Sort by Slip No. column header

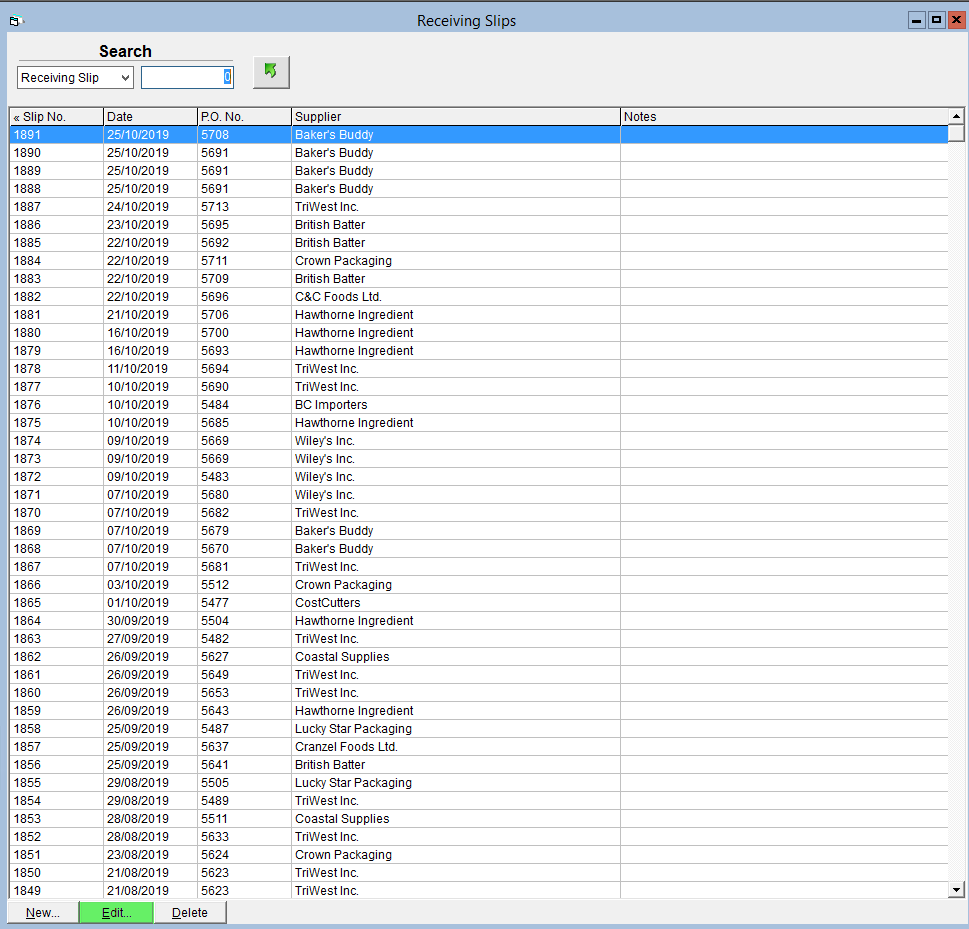click(x=56, y=117)
